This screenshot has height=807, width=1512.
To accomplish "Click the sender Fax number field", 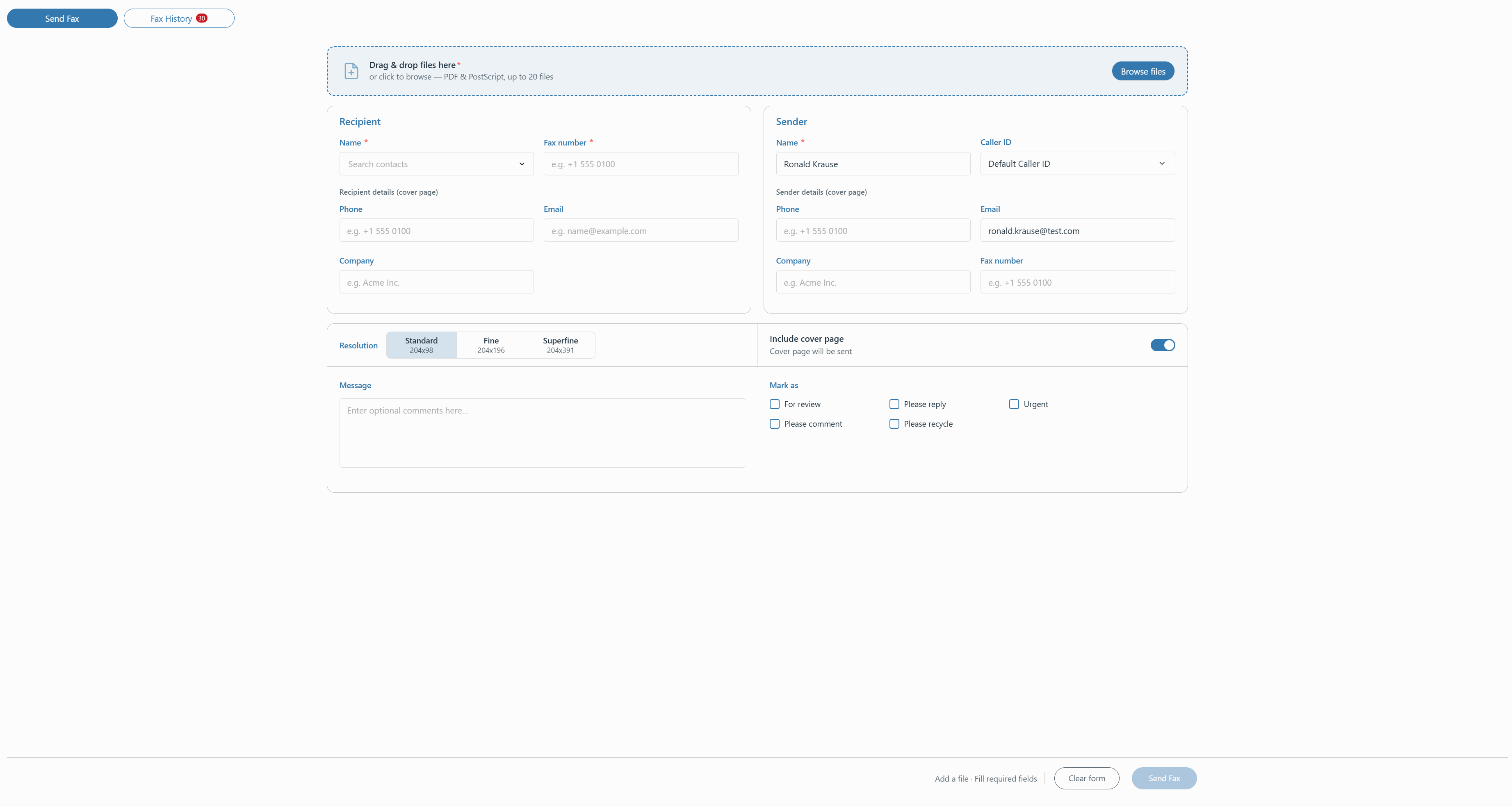I will [1077, 282].
